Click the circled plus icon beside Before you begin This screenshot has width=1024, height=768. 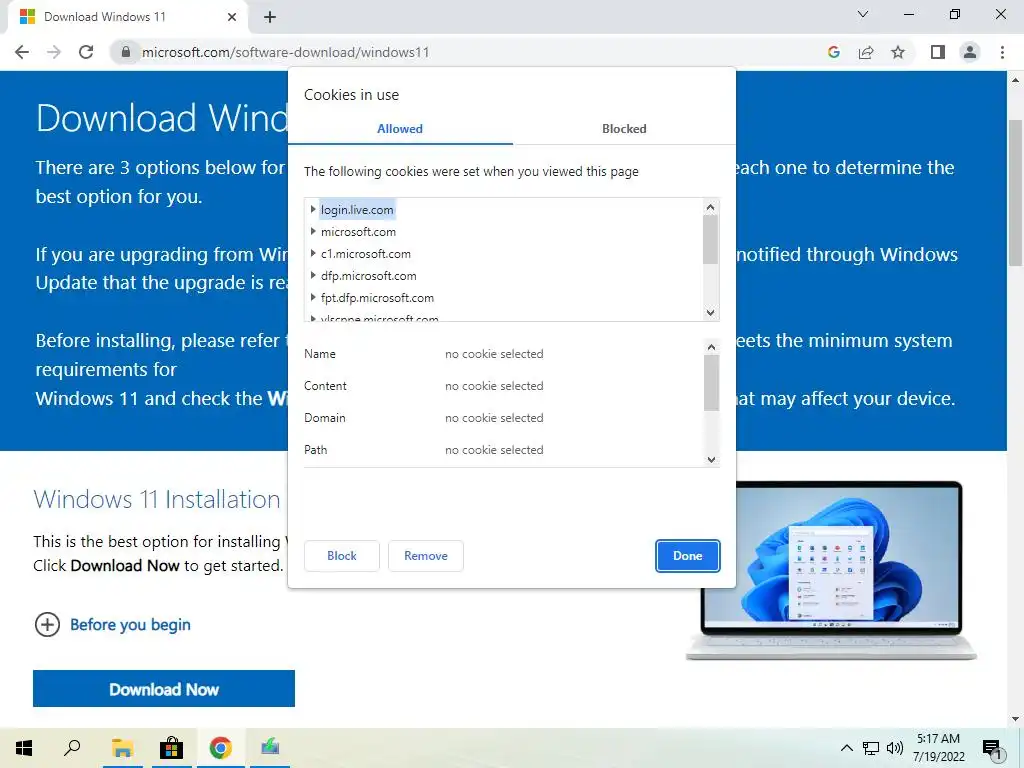[47, 625]
